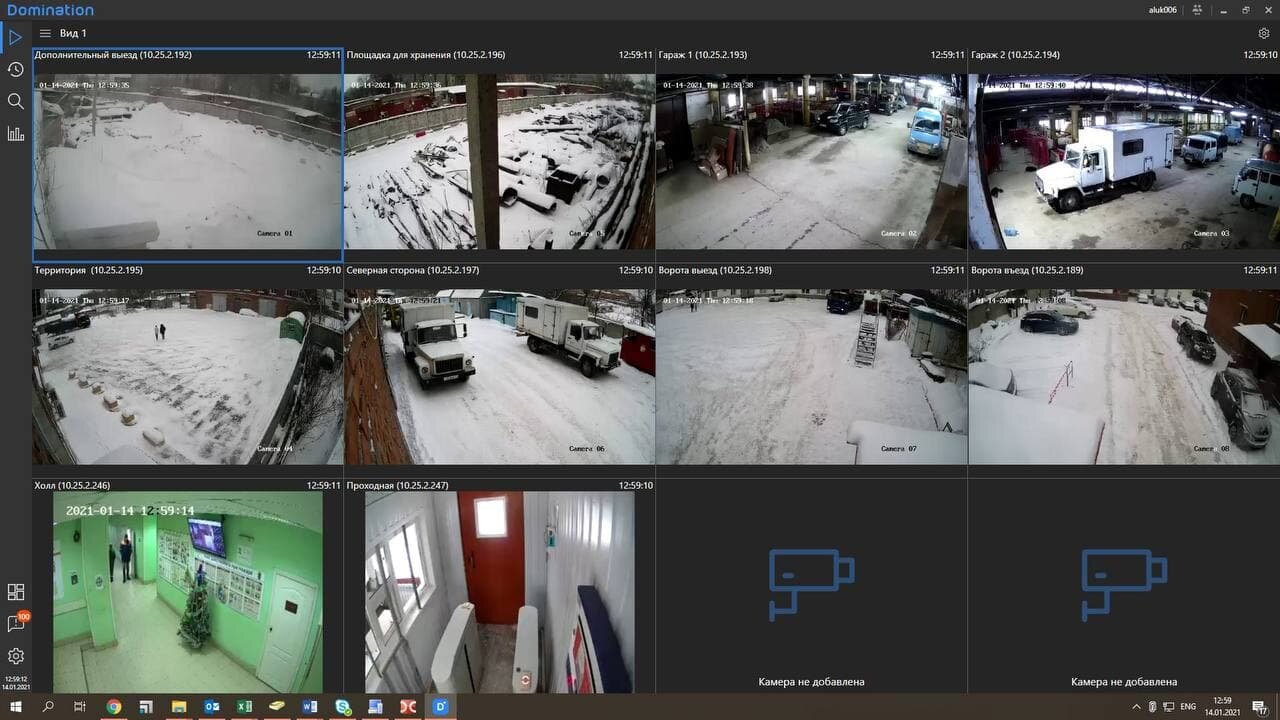Switch to Word on the taskbar
The width and height of the screenshot is (1280, 720).
[x=310, y=707]
